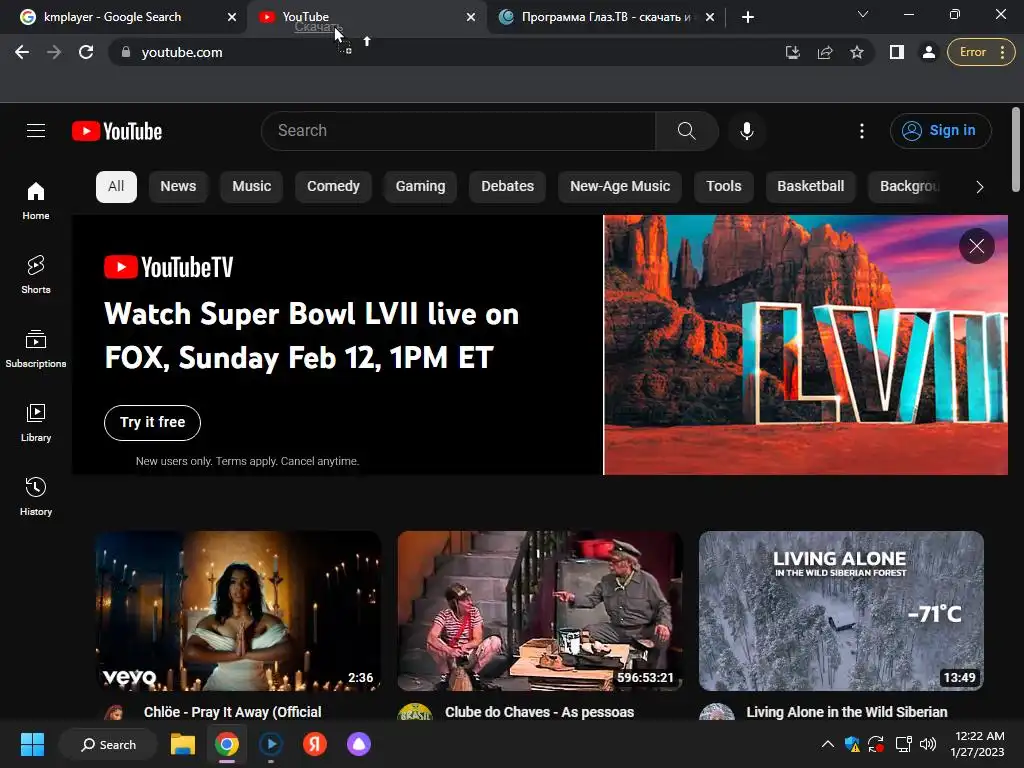Click the install app icon in address bar

[x=792, y=52]
